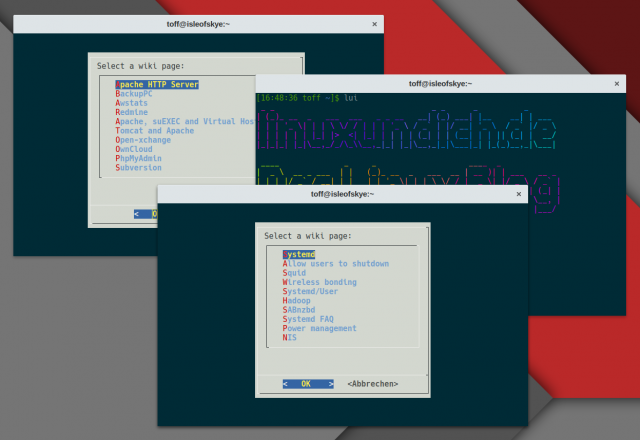Pick the 'Redmine' wiki page
The width and height of the screenshot is (640, 440).
tap(131, 112)
